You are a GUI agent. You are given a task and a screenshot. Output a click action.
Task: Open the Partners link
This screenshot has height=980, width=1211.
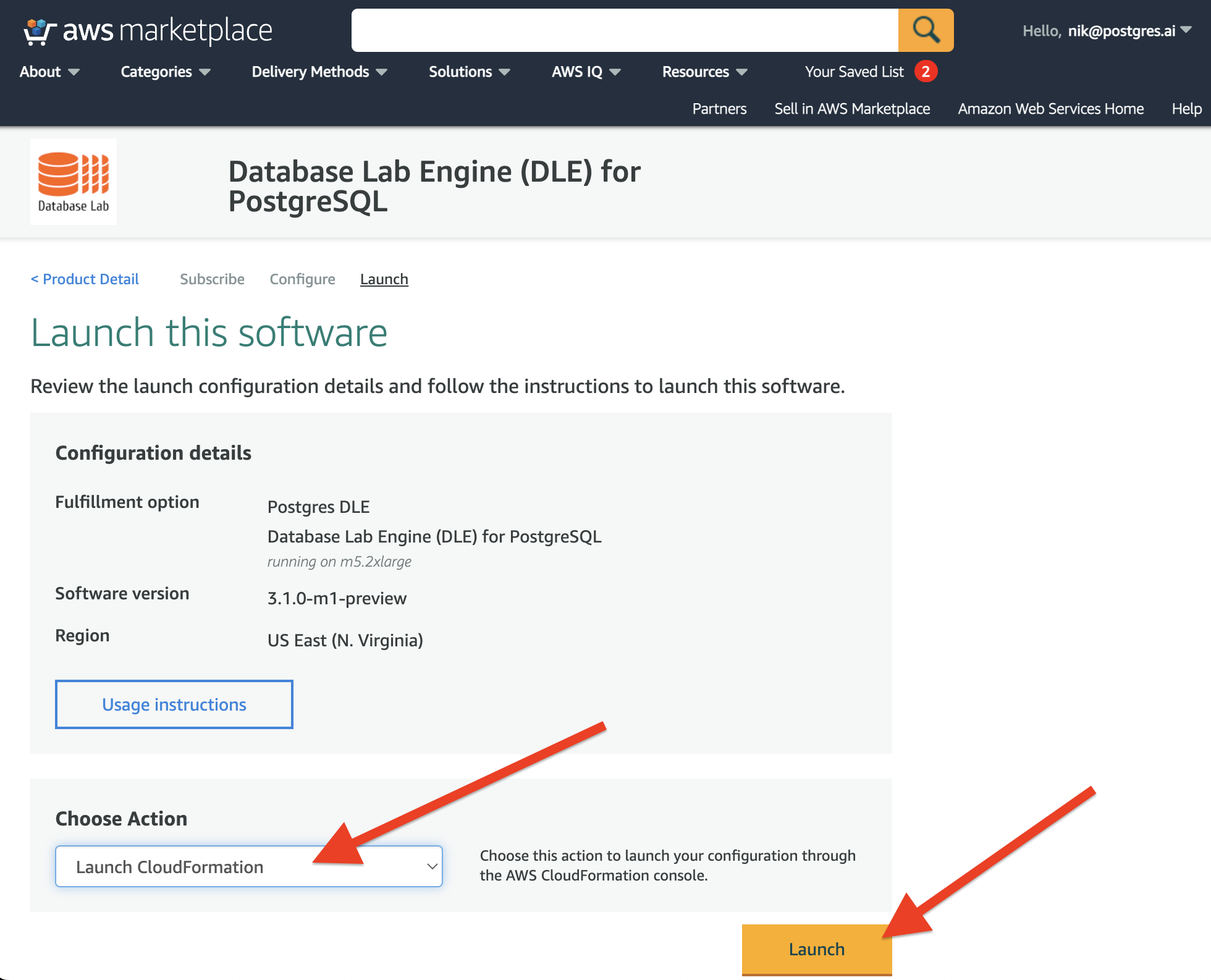tap(719, 109)
